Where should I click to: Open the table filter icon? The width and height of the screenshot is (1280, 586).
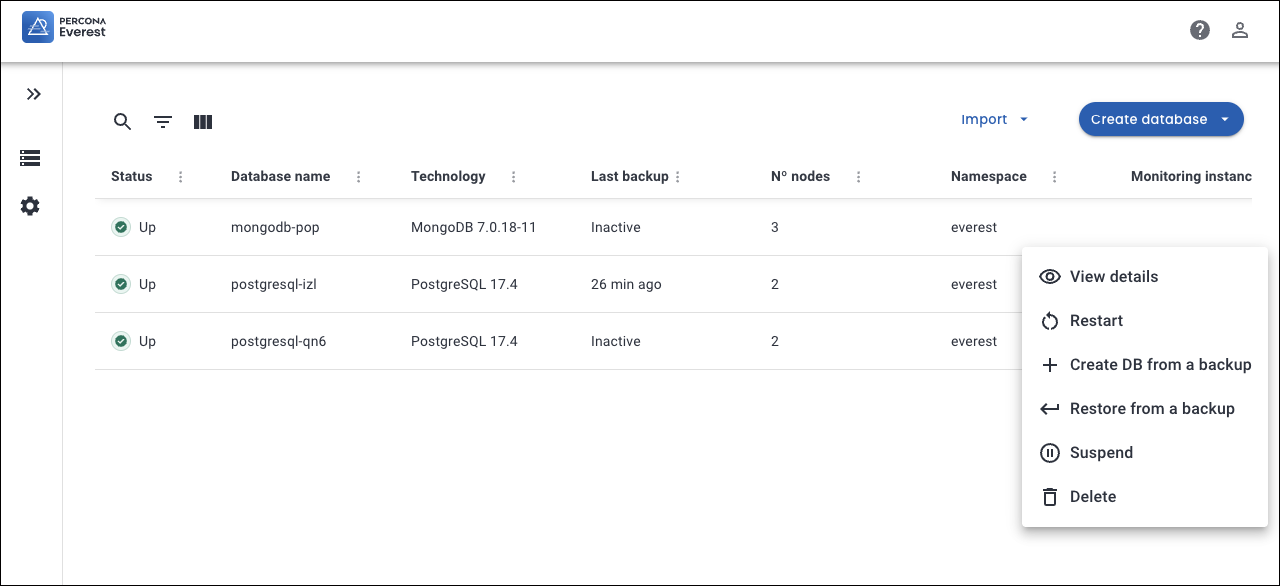[163, 122]
